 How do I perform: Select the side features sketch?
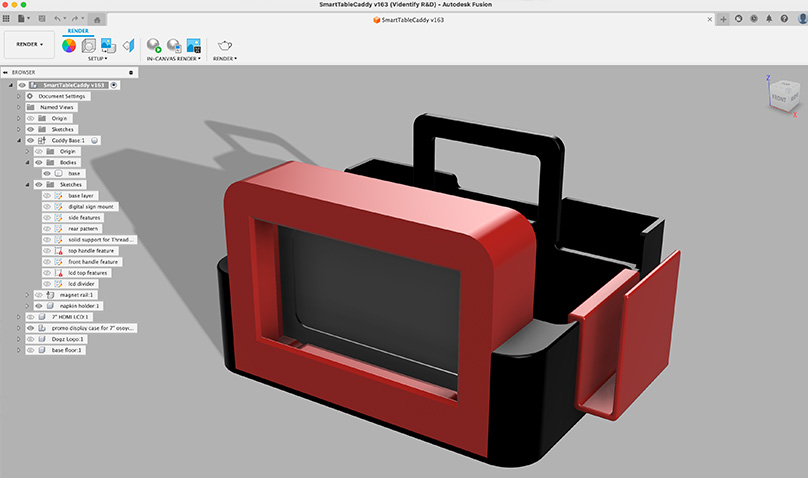coord(84,218)
